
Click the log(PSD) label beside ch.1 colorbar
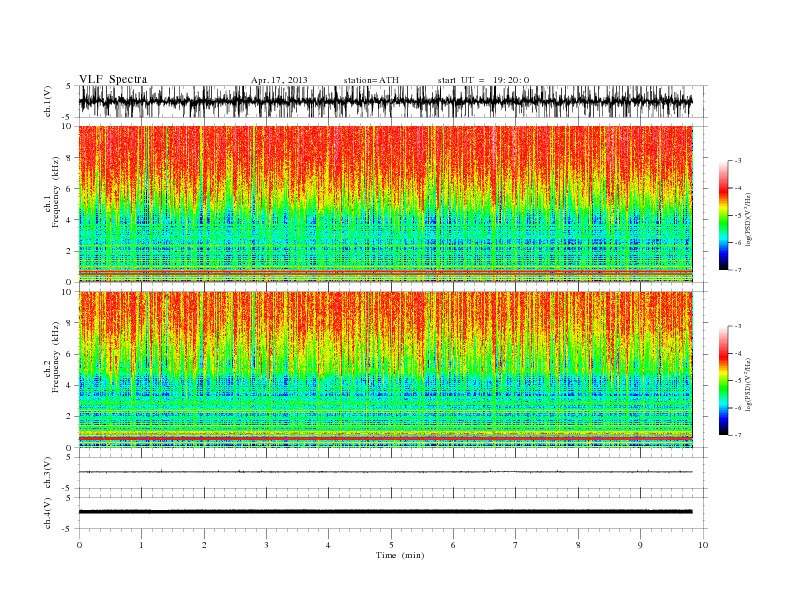748,220
